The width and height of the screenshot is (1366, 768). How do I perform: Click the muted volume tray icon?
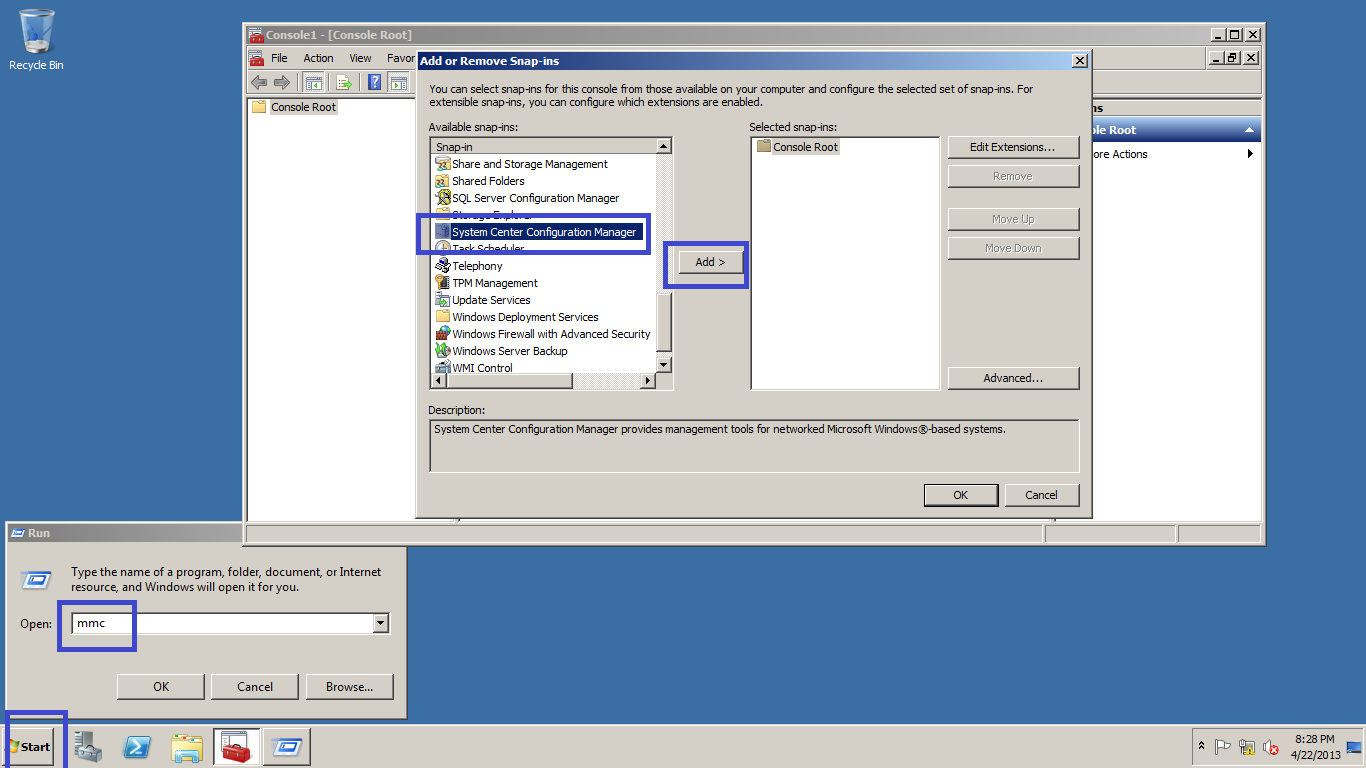(x=1271, y=747)
